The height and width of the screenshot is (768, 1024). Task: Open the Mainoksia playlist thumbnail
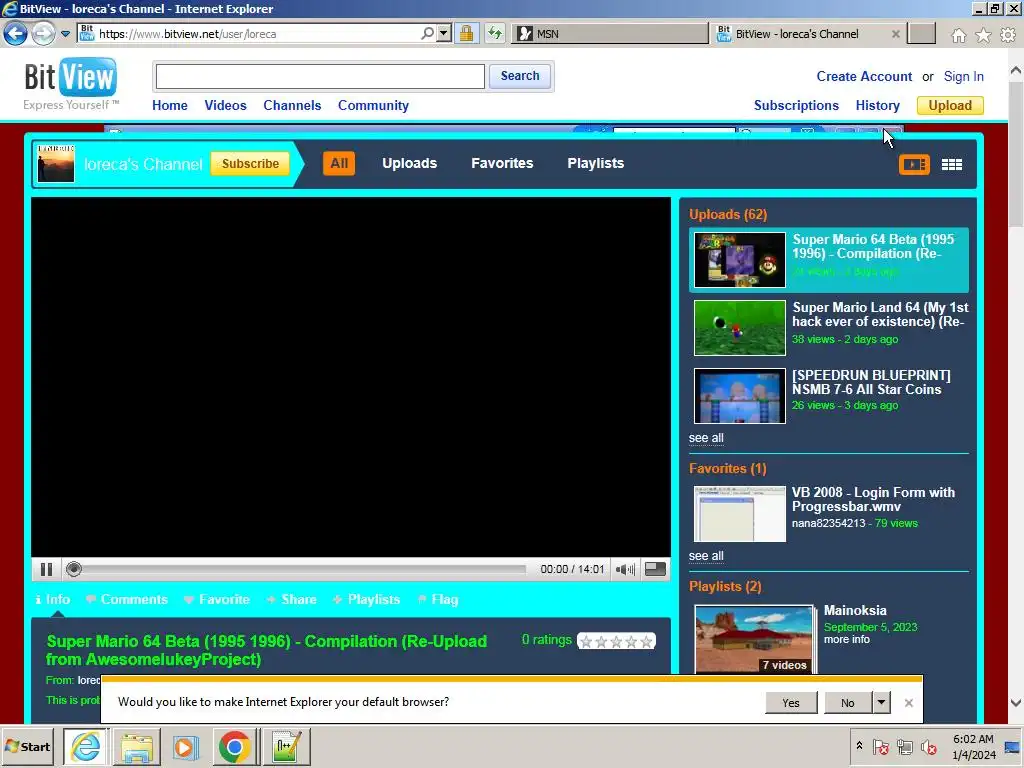(754, 639)
